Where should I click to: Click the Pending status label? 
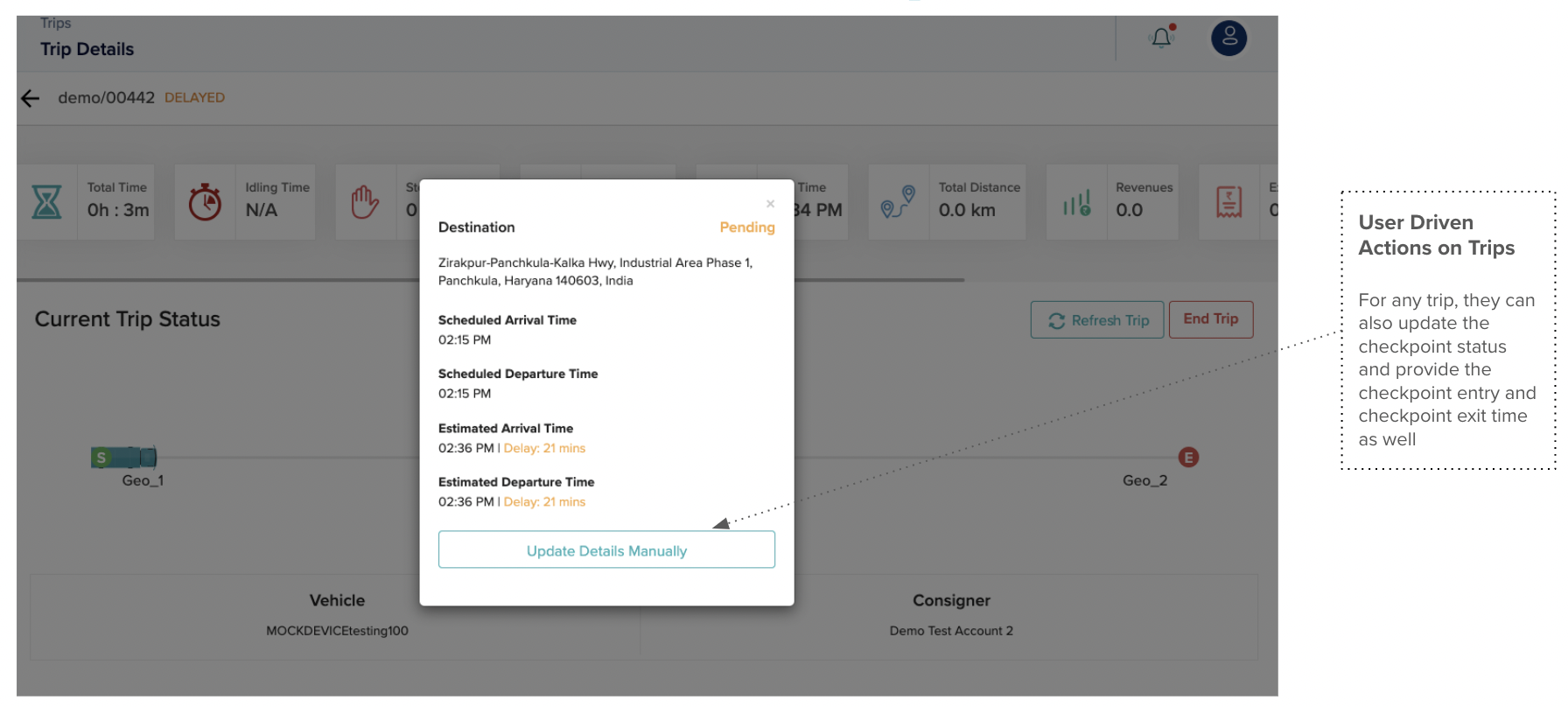coord(746,227)
